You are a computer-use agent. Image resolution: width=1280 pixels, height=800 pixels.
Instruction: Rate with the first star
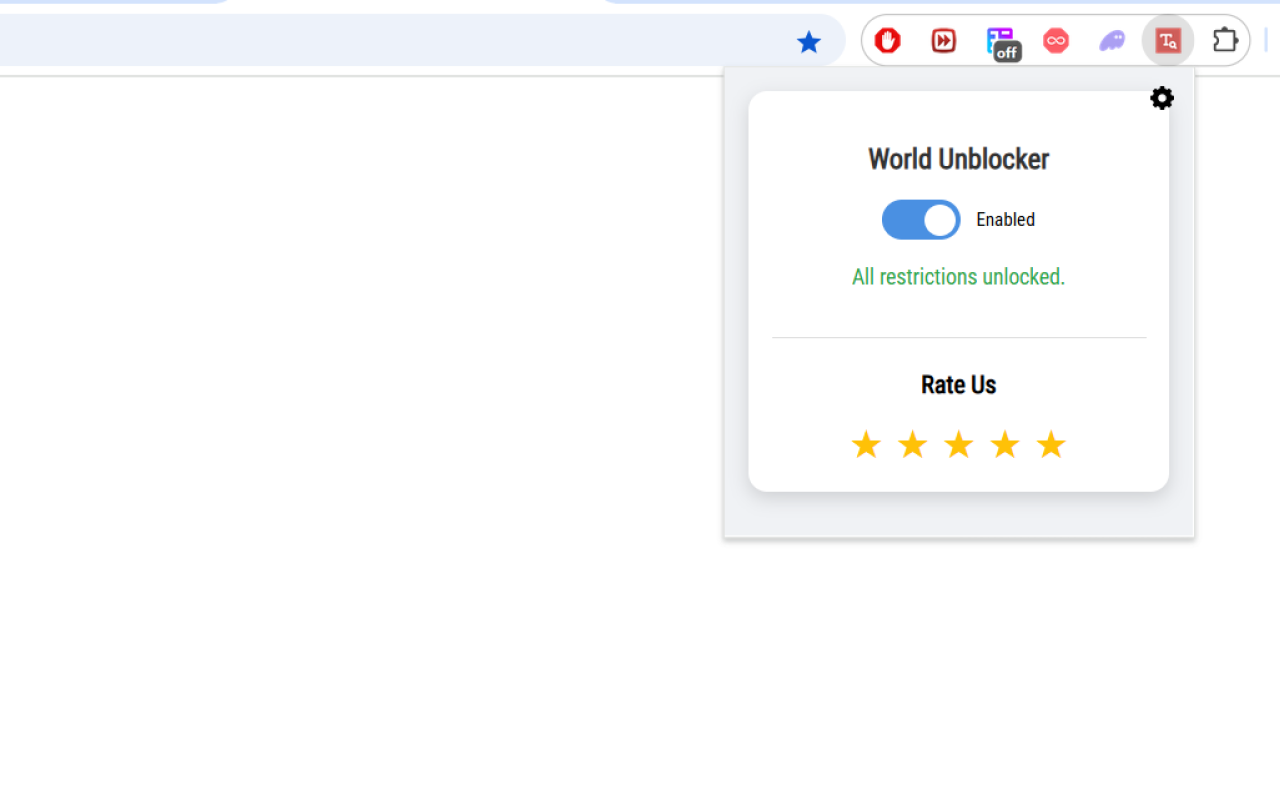[866, 445]
